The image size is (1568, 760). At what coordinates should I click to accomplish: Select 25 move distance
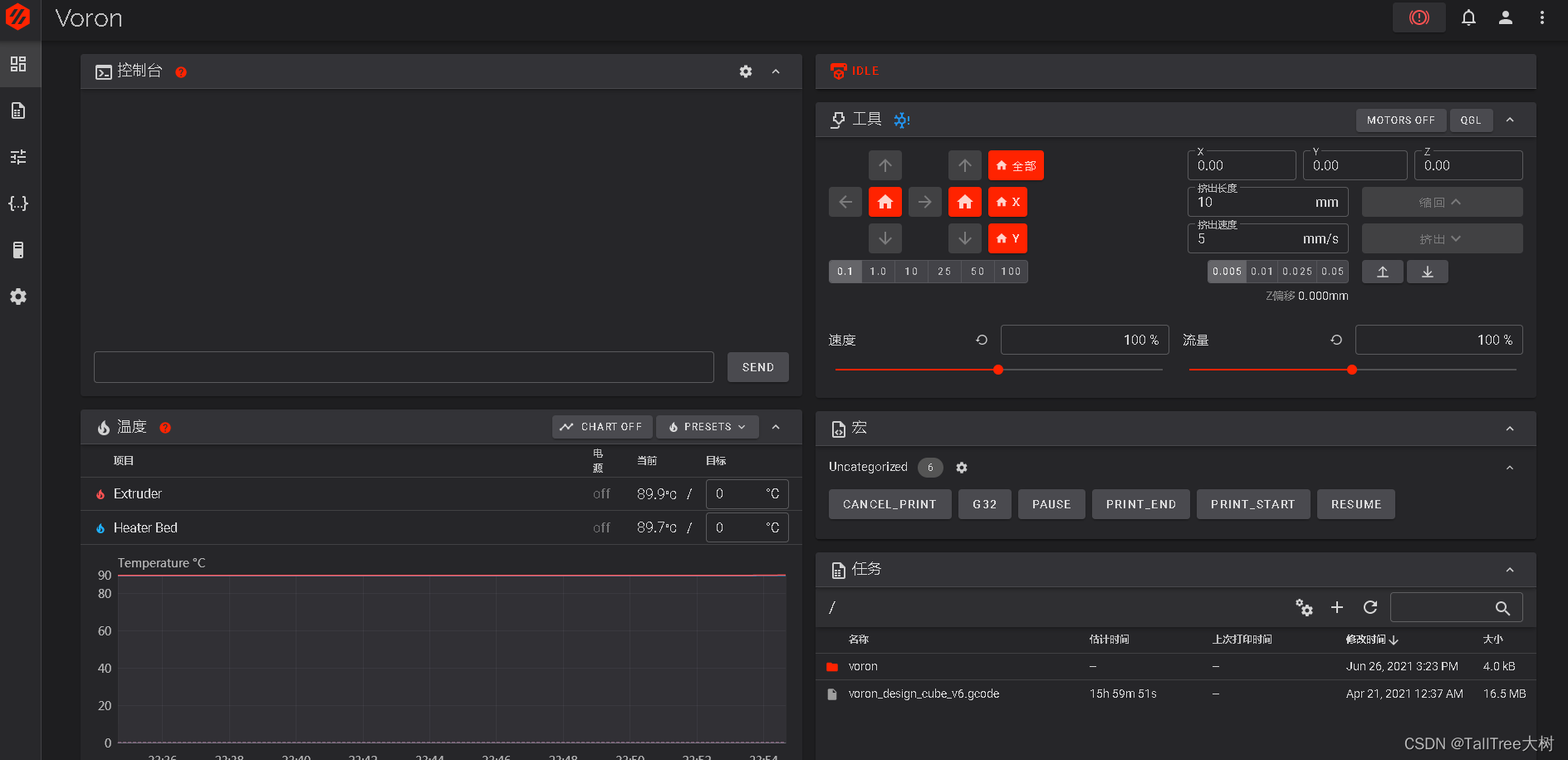(945, 272)
